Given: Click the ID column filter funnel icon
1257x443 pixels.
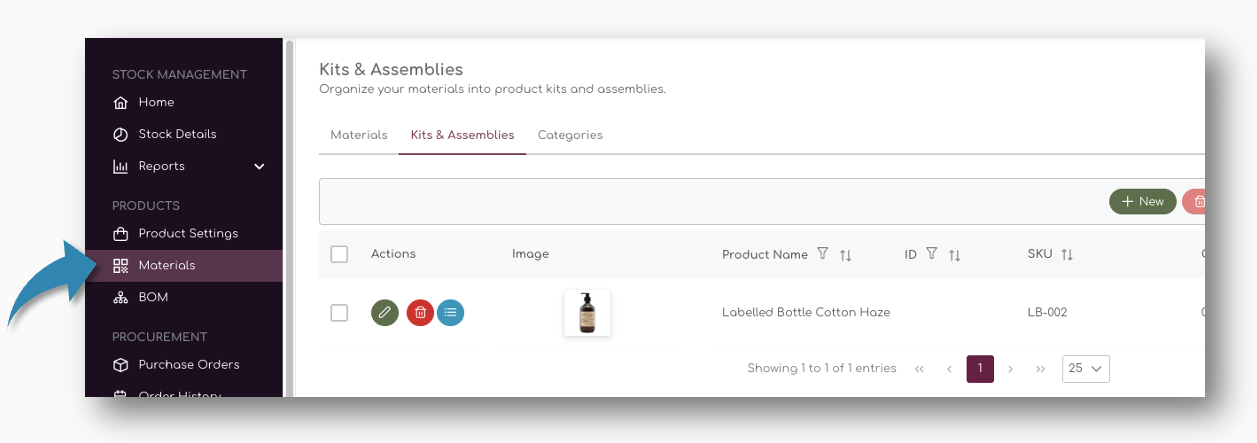Looking at the screenshot, I should tap(932, 254).
